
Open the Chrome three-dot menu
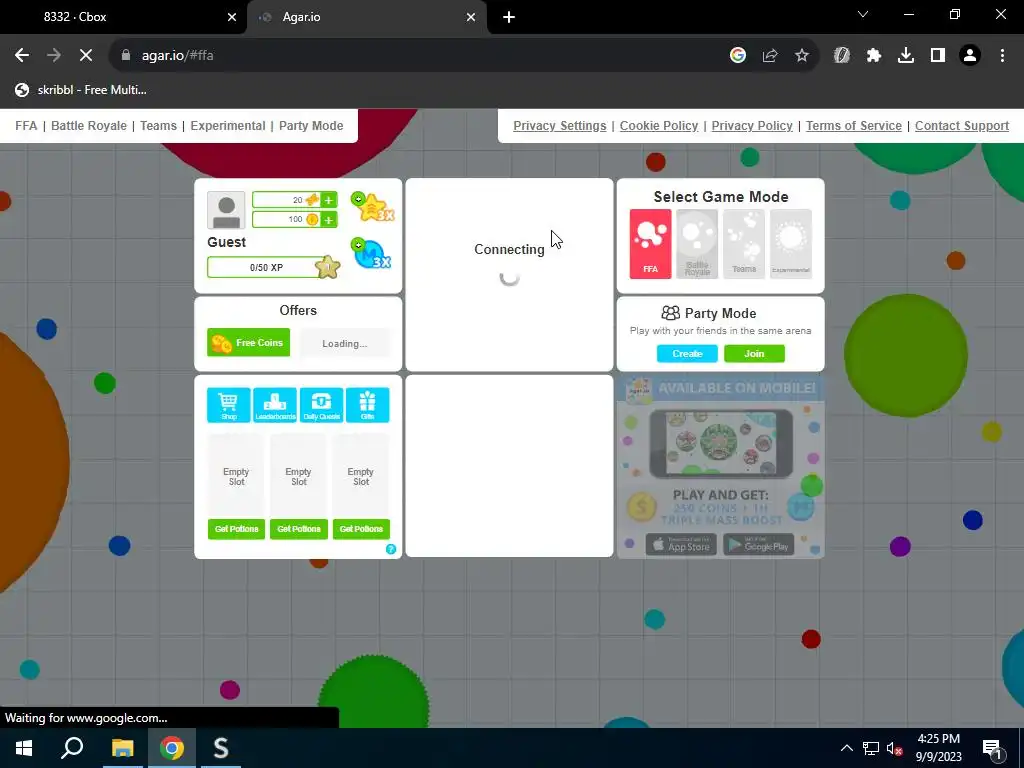point(1002,56)
